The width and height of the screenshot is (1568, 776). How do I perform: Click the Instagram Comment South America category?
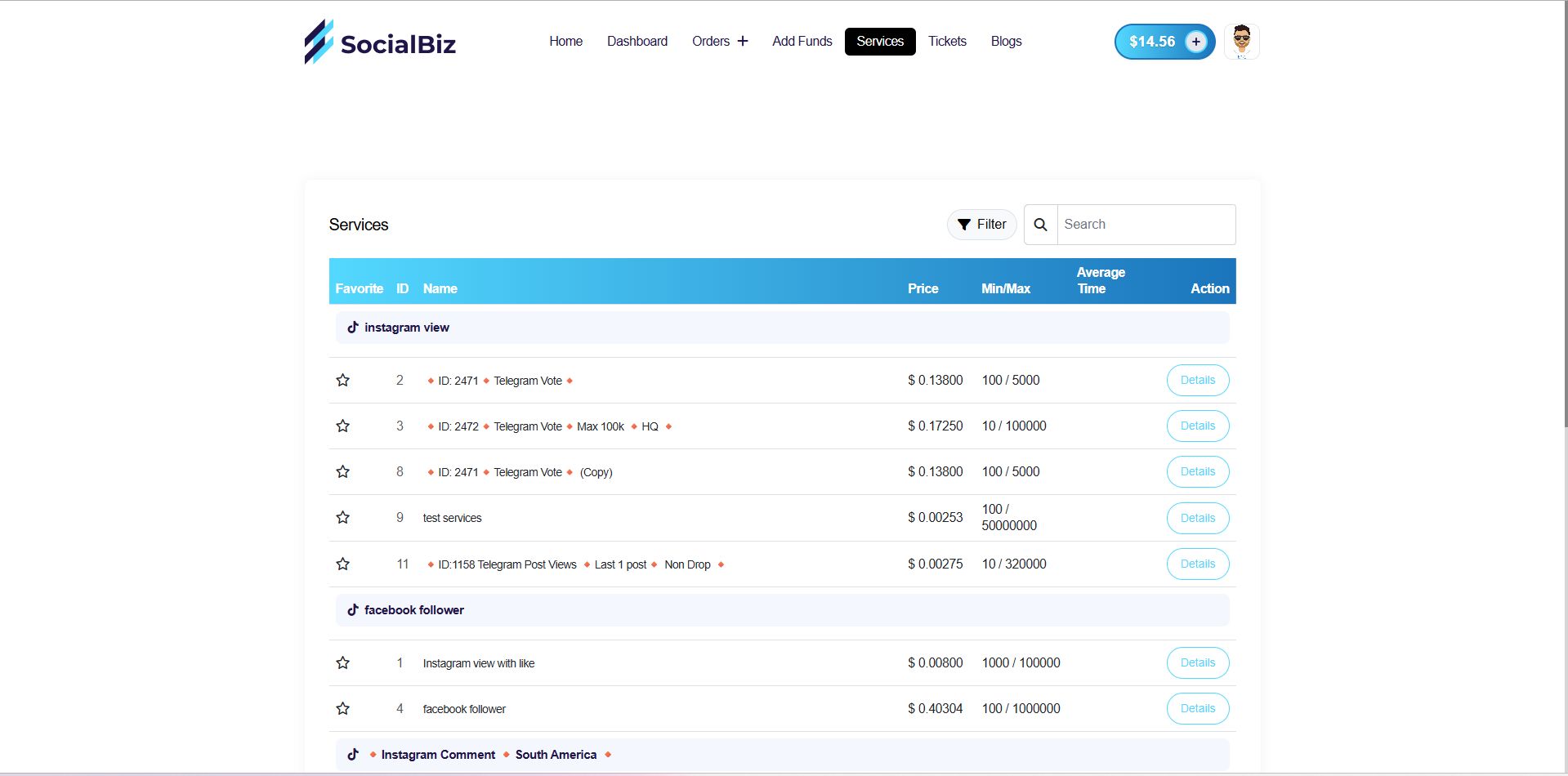782,755
